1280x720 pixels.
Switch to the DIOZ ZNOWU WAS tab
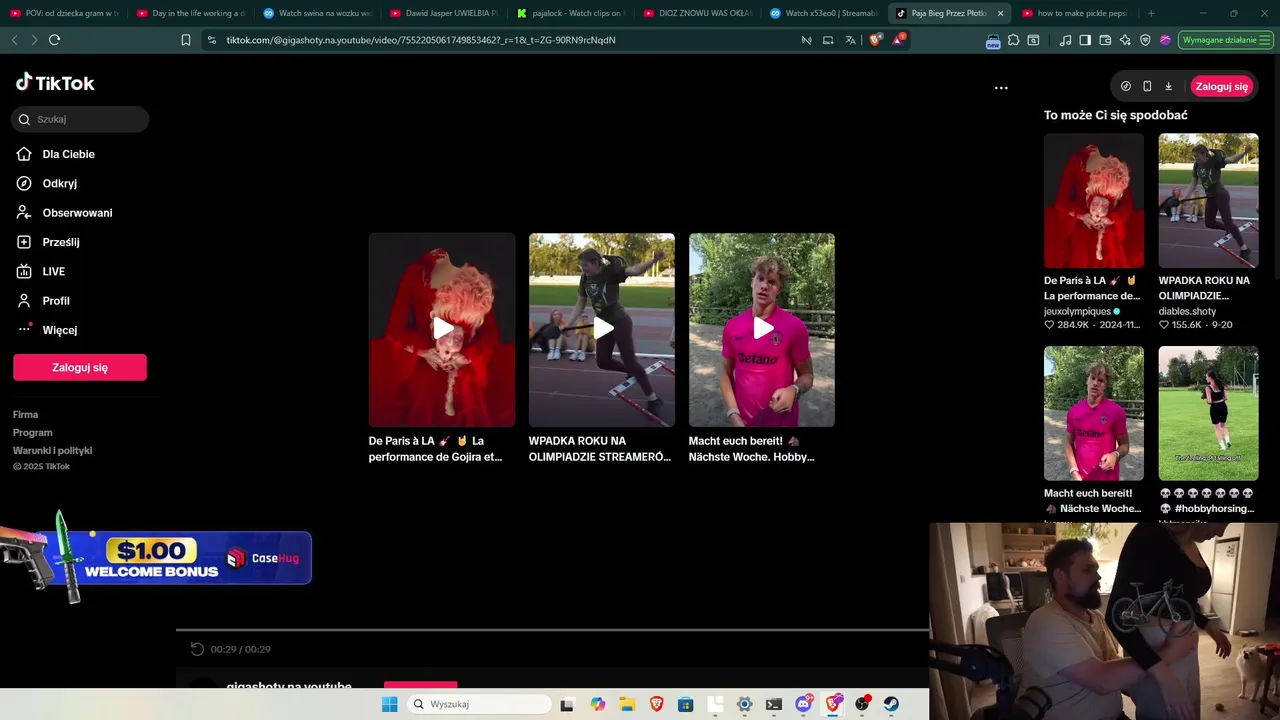pos(697,13)
